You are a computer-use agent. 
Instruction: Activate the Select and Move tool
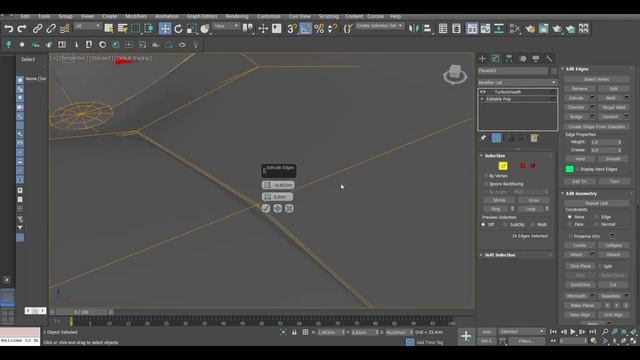(x=165, y=29)
